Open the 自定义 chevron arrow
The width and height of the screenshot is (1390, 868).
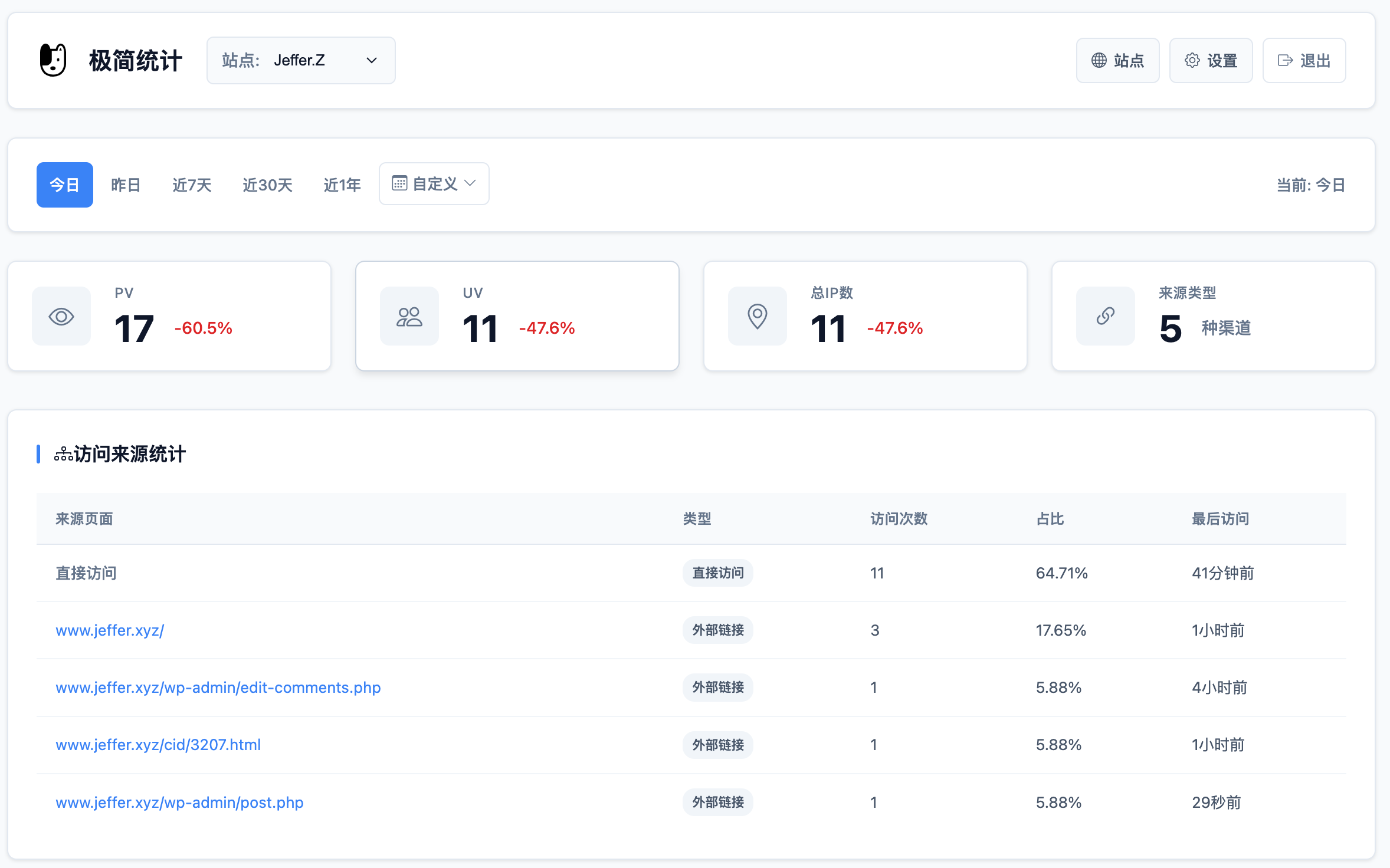[x=470, y=183]
